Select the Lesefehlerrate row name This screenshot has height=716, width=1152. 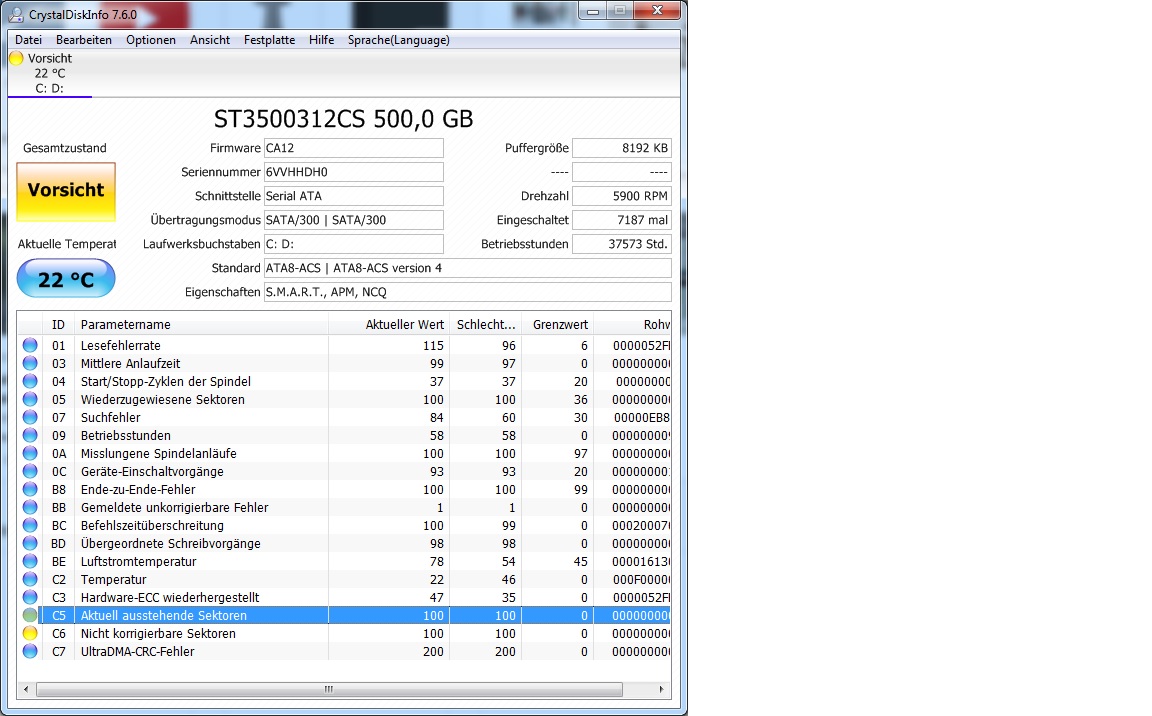pyautogui.click(x=120, y=345)
